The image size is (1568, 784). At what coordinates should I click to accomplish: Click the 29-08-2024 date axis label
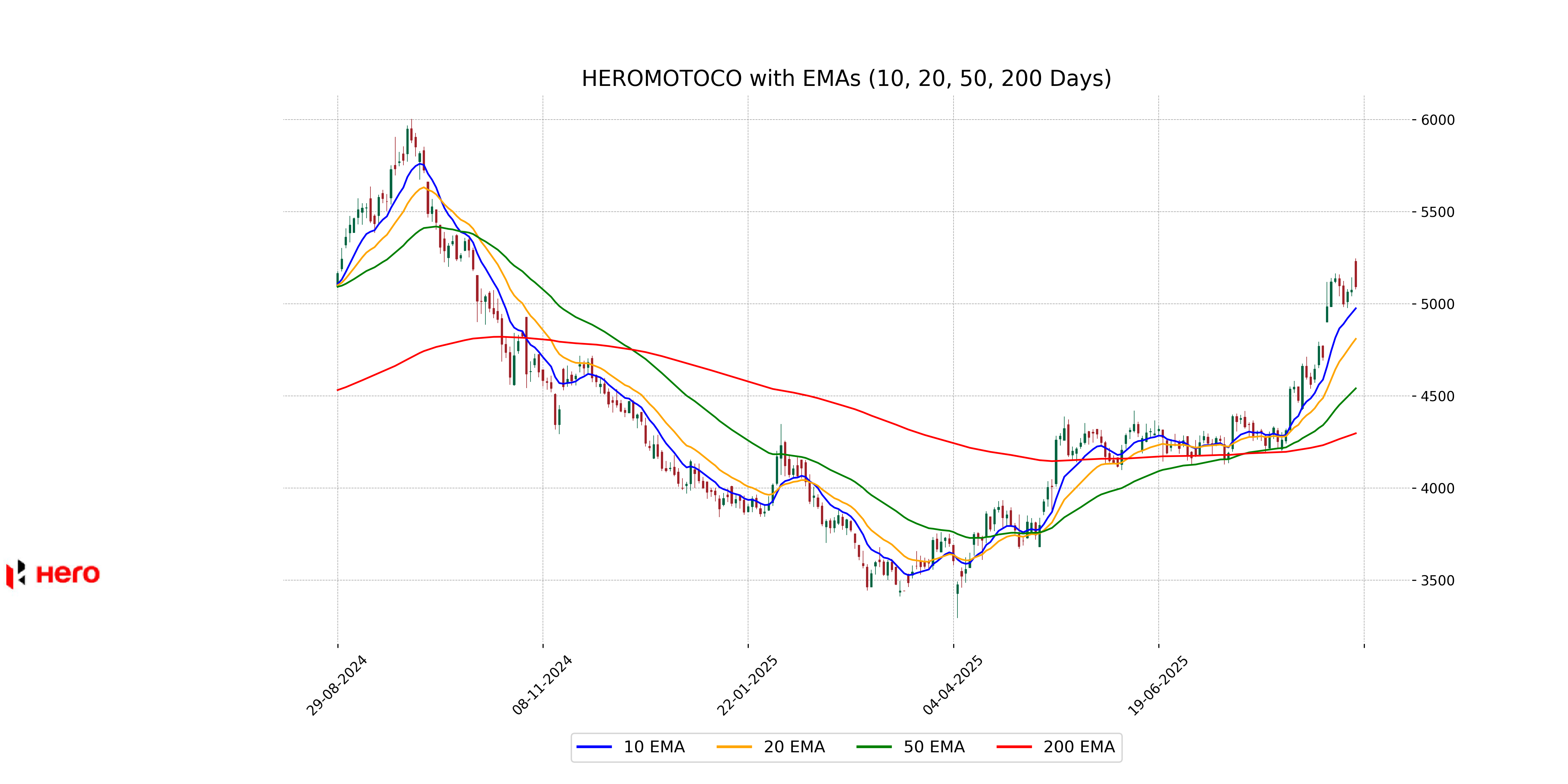coord(336,685)
